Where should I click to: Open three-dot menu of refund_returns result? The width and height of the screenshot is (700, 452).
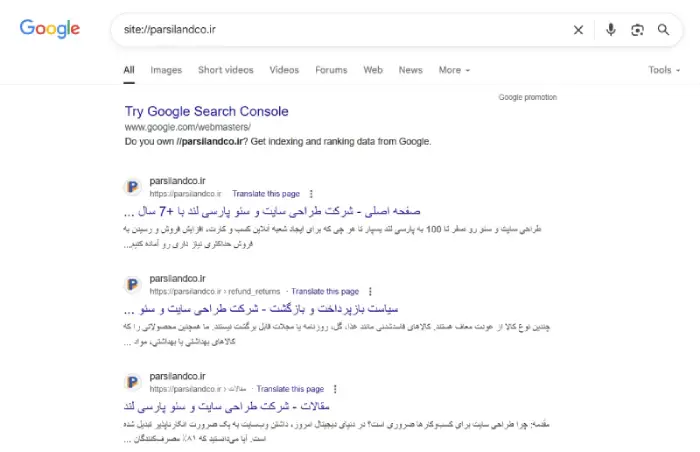370,292
